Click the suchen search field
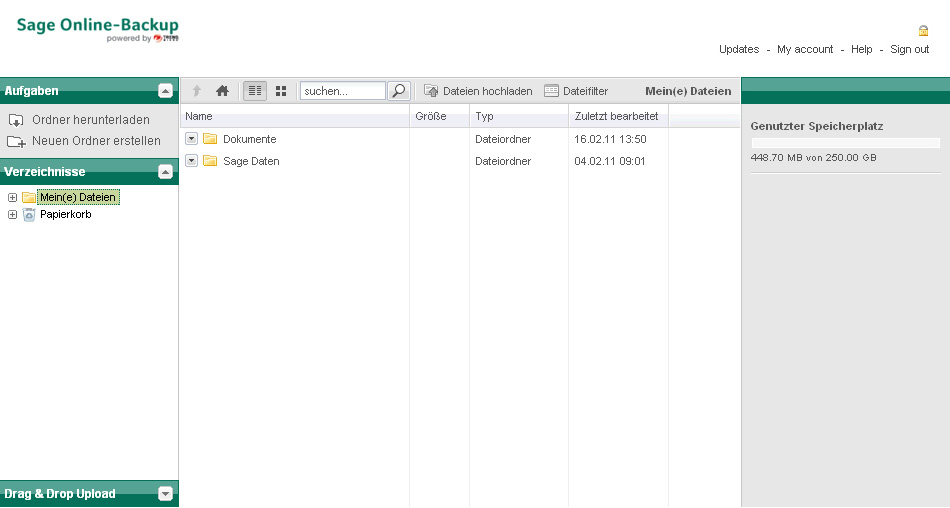 pos(342,91)
